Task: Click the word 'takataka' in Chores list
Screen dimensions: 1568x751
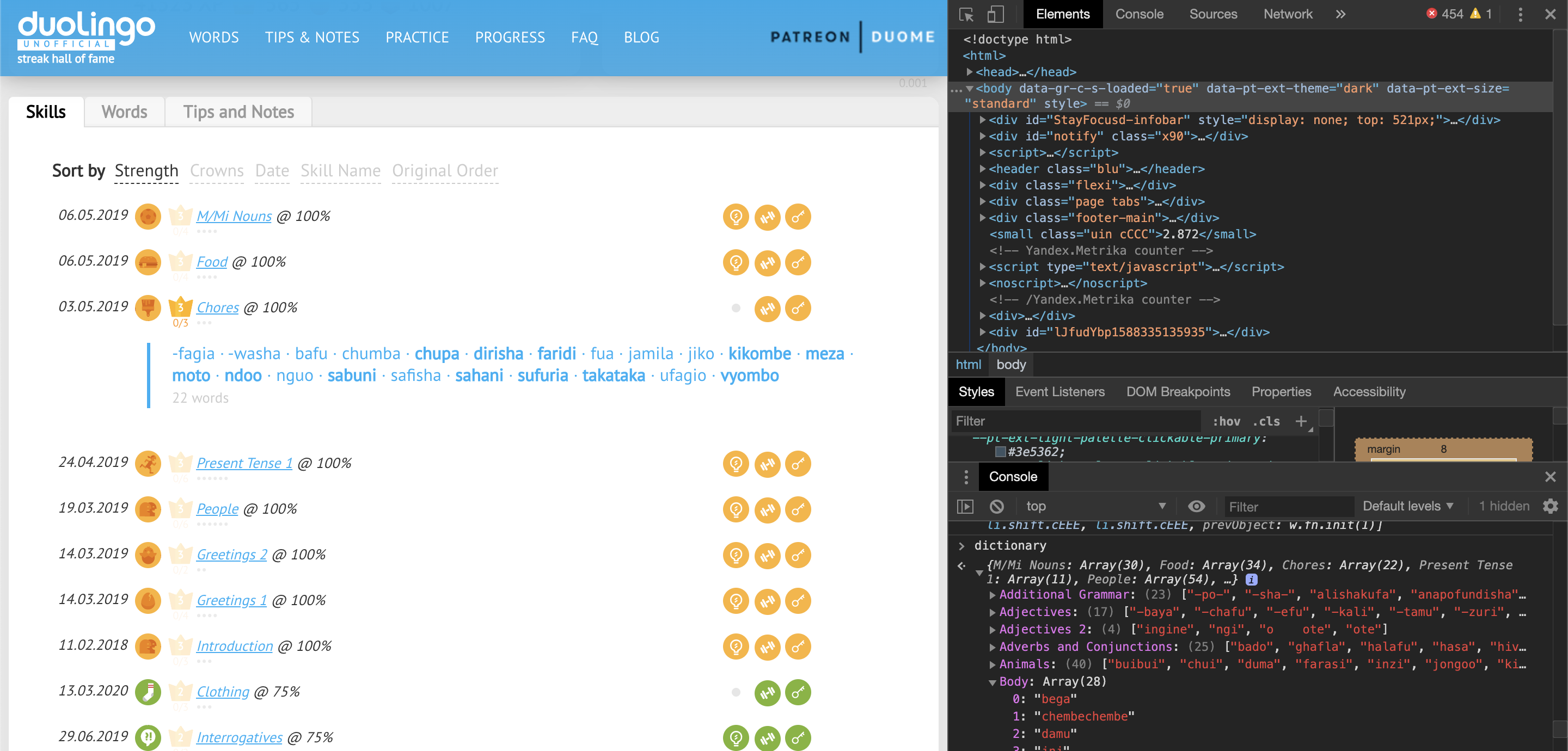Action: 613,375
